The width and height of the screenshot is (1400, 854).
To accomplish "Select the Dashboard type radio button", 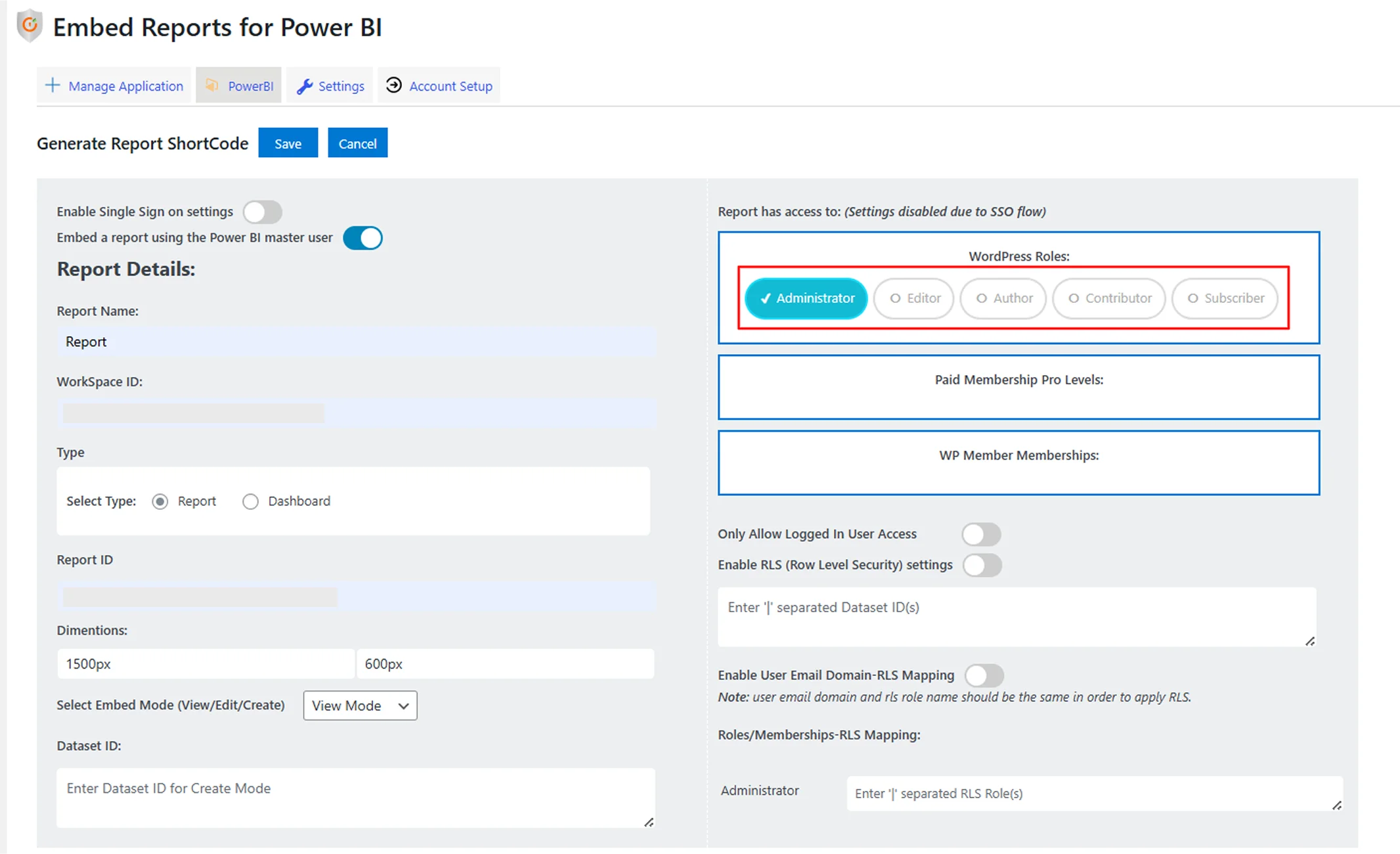I will pos(250,502).
